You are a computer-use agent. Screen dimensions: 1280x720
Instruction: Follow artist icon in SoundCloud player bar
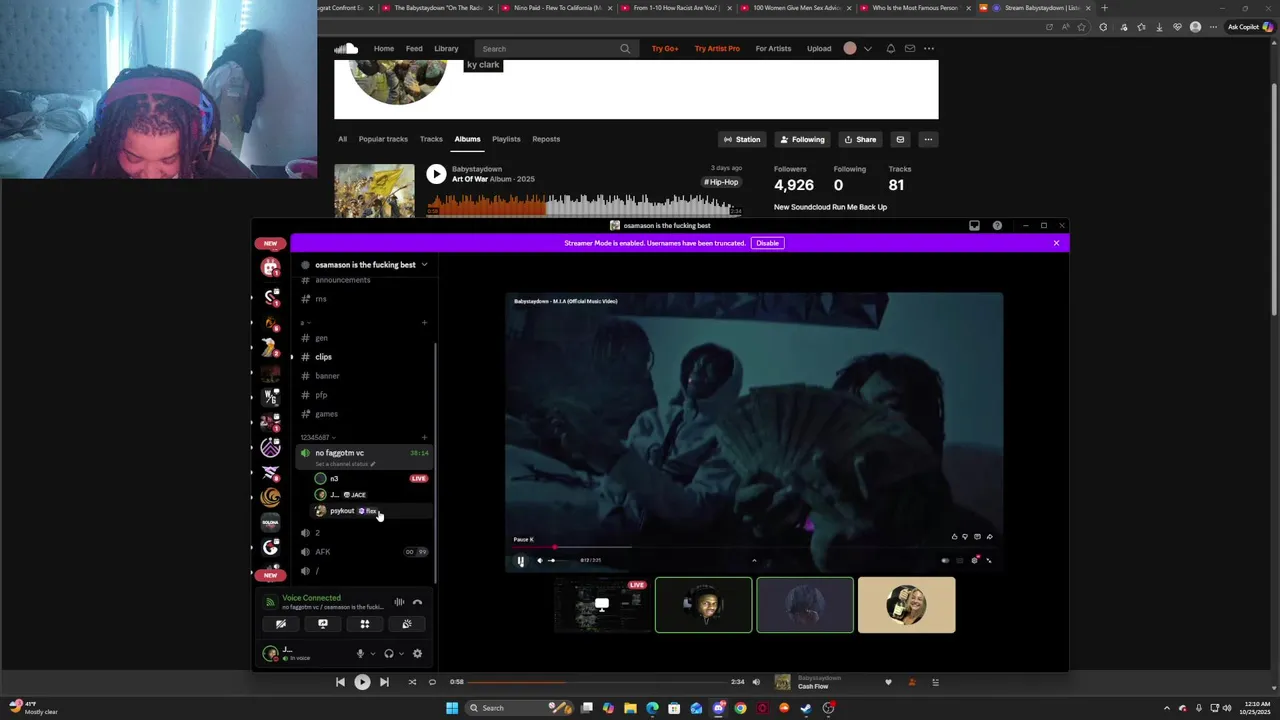911,682
